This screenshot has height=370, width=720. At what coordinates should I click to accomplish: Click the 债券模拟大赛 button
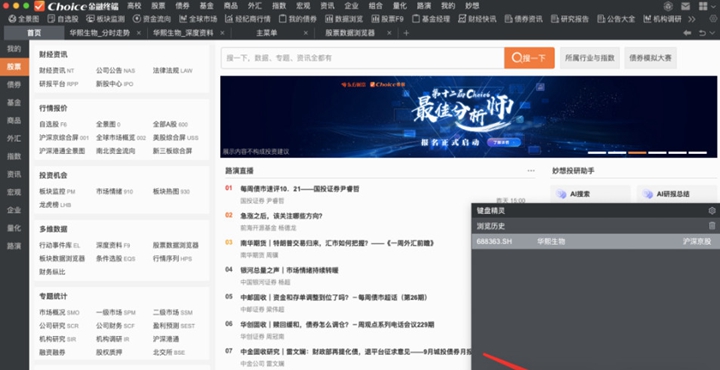(x=650, y=58)
